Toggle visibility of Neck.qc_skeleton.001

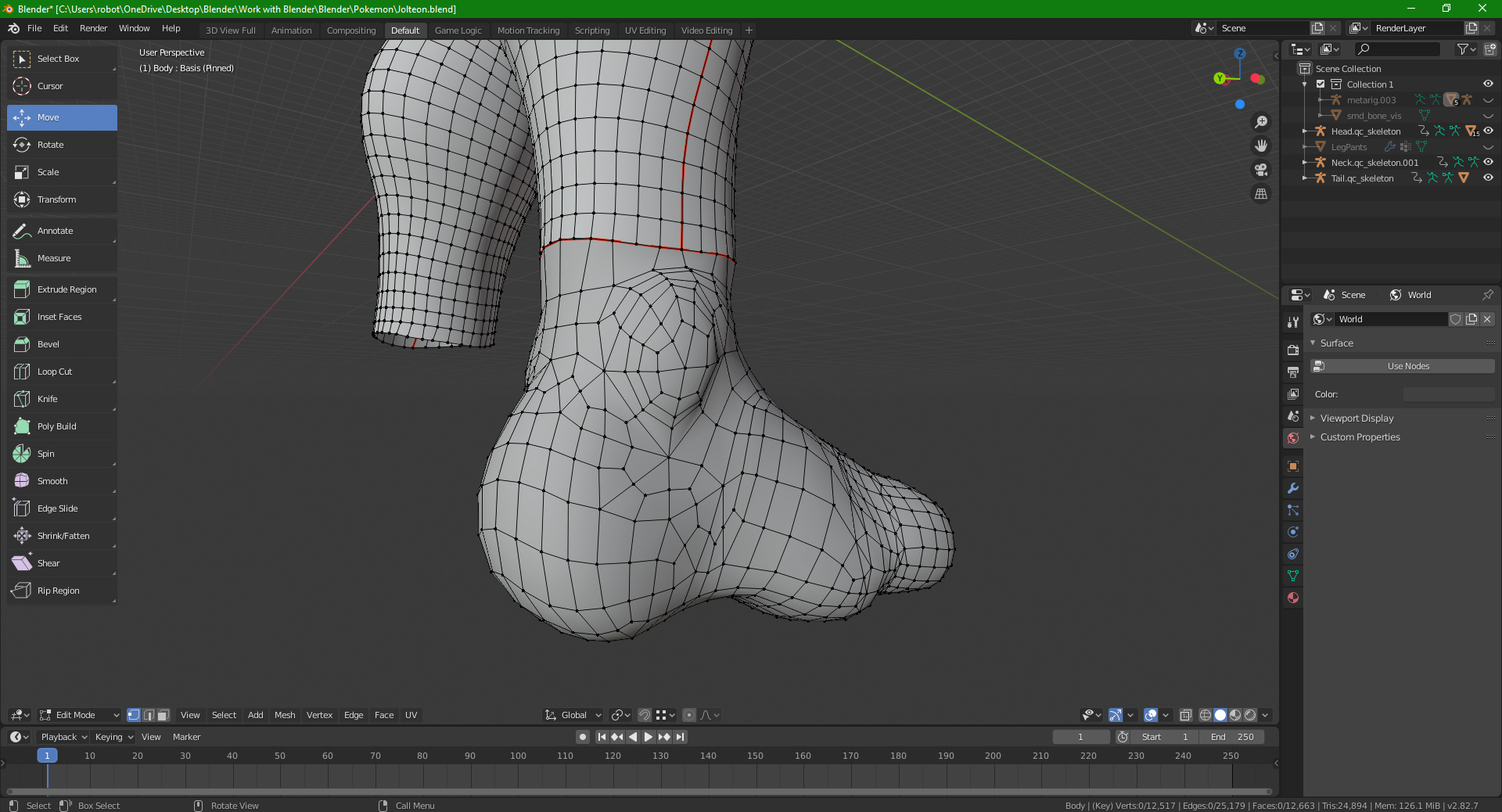(x=1488, y=163)
